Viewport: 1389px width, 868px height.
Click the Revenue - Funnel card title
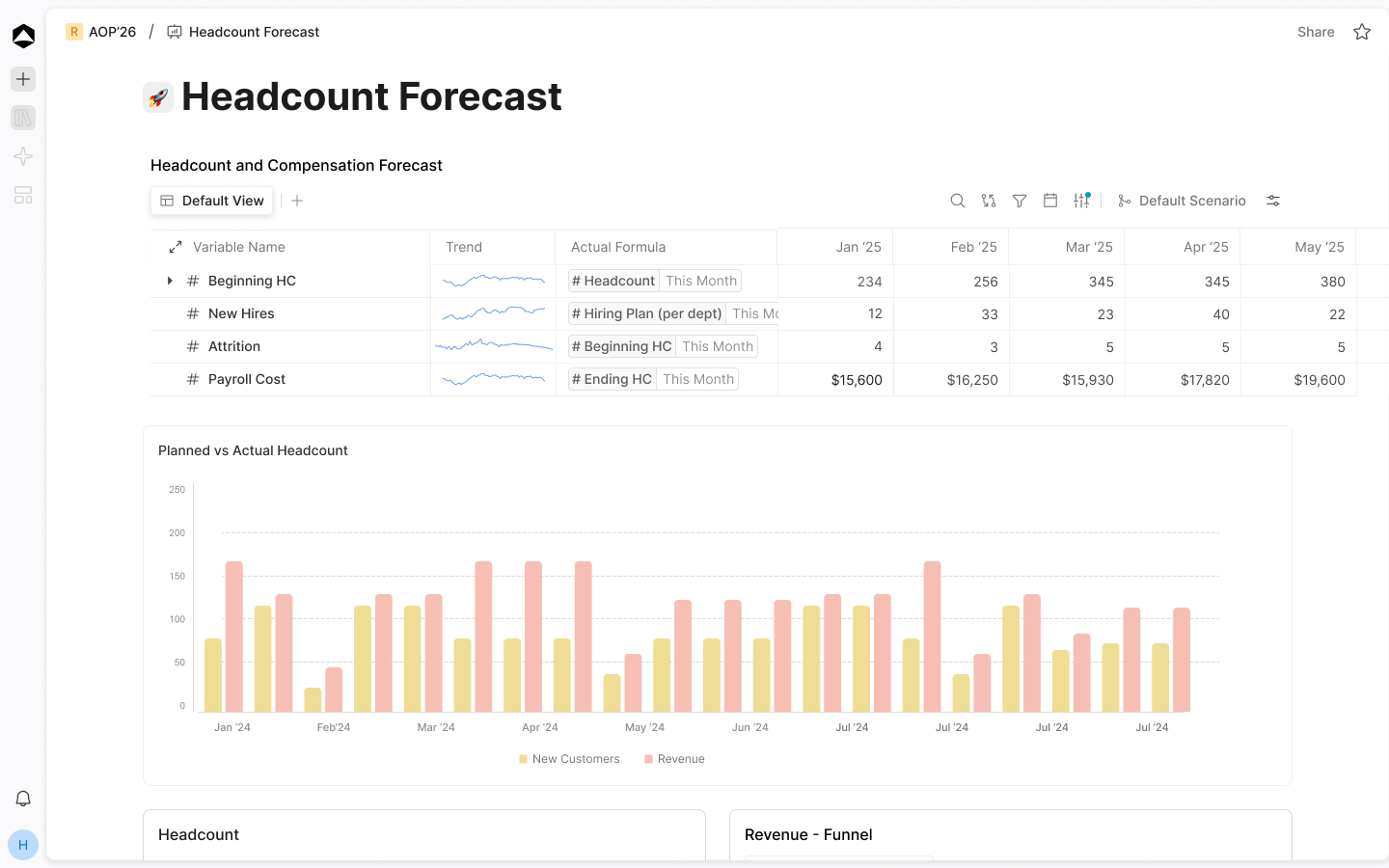[808, 834]
